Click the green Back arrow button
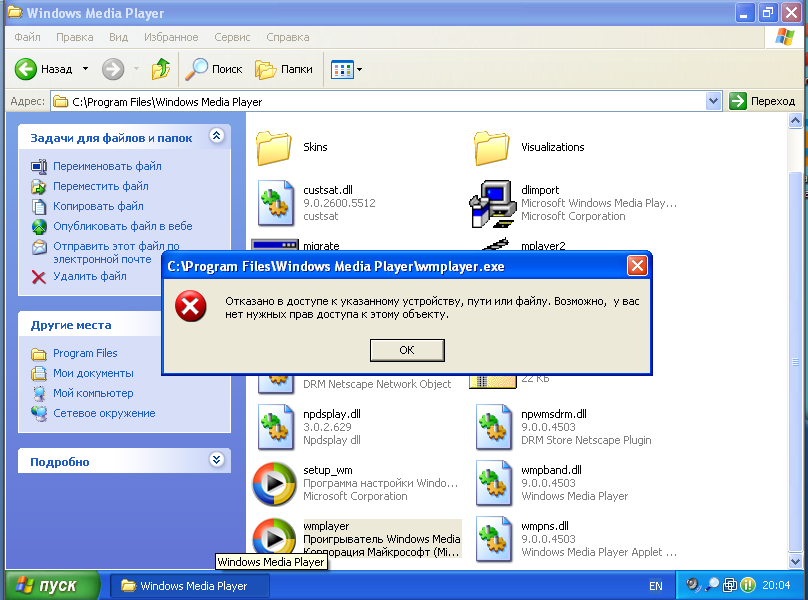 coord(25,69)
